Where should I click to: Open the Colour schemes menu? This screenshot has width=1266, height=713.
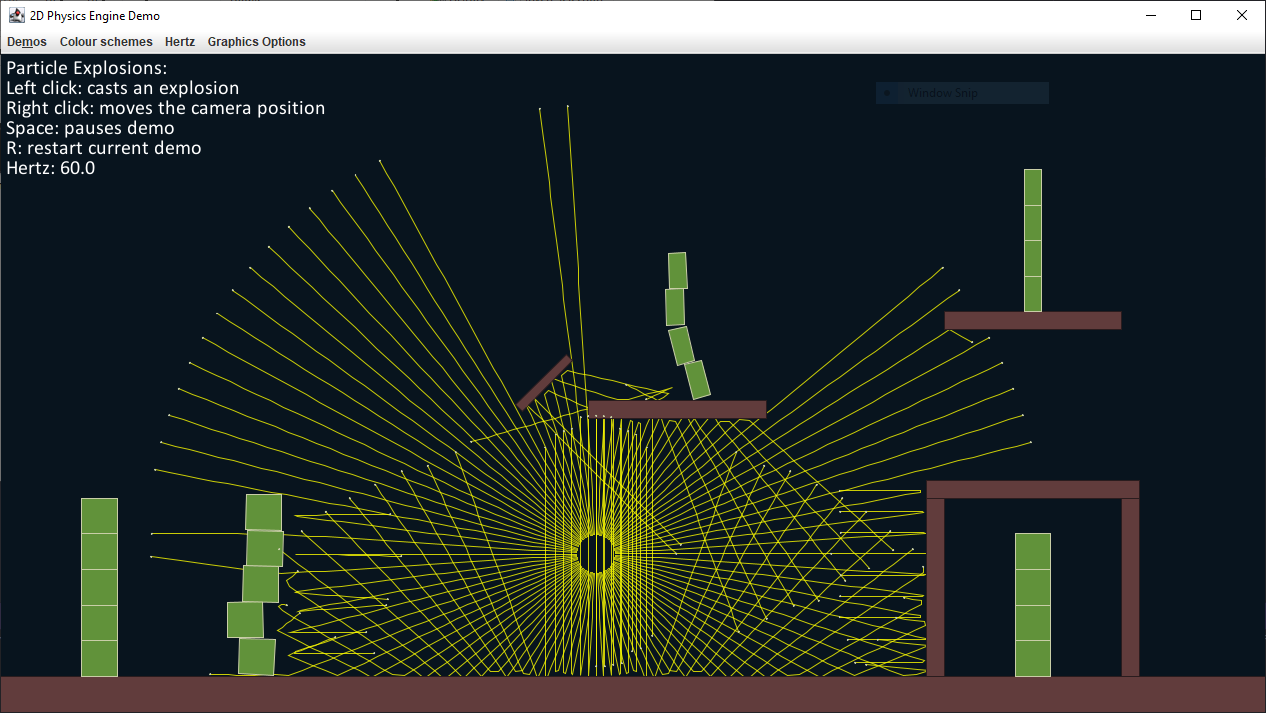106,42
